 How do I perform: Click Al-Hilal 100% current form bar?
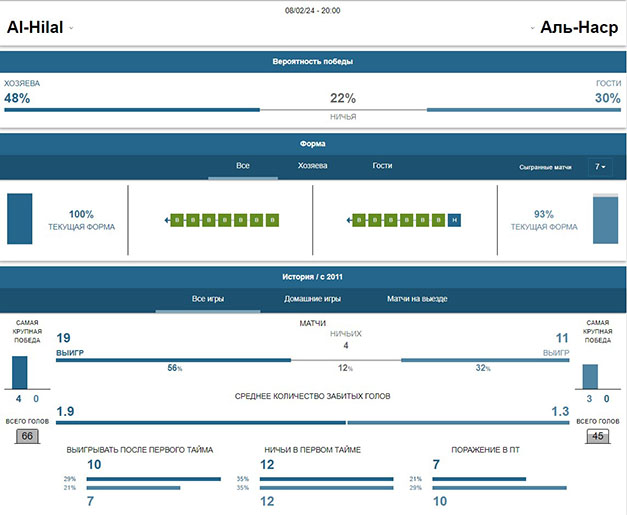(20, 219)
